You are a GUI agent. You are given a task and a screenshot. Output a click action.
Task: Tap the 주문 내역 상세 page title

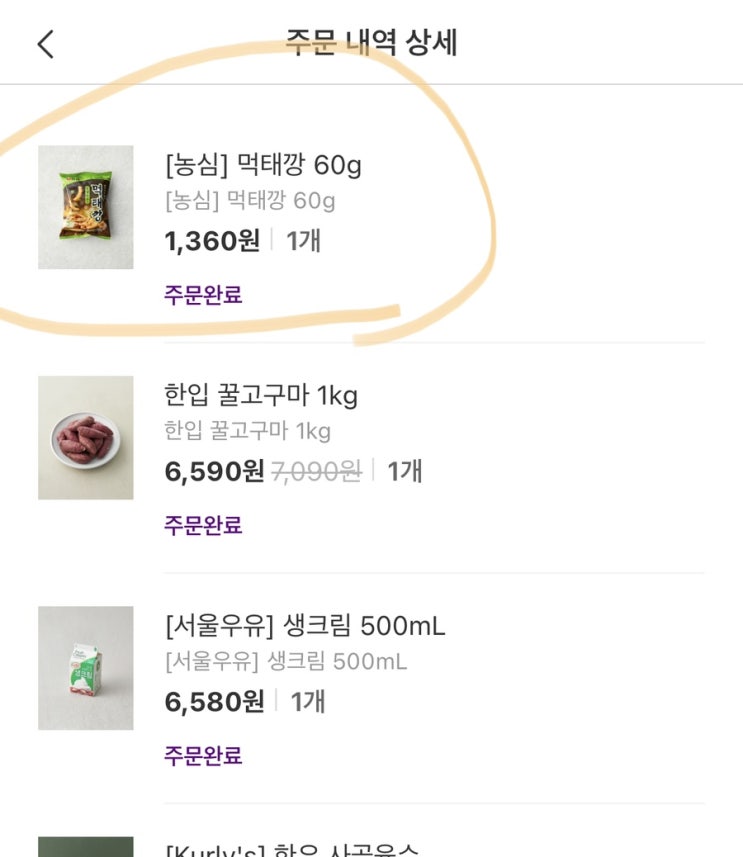pyautogui.click(x=371, y=44)
